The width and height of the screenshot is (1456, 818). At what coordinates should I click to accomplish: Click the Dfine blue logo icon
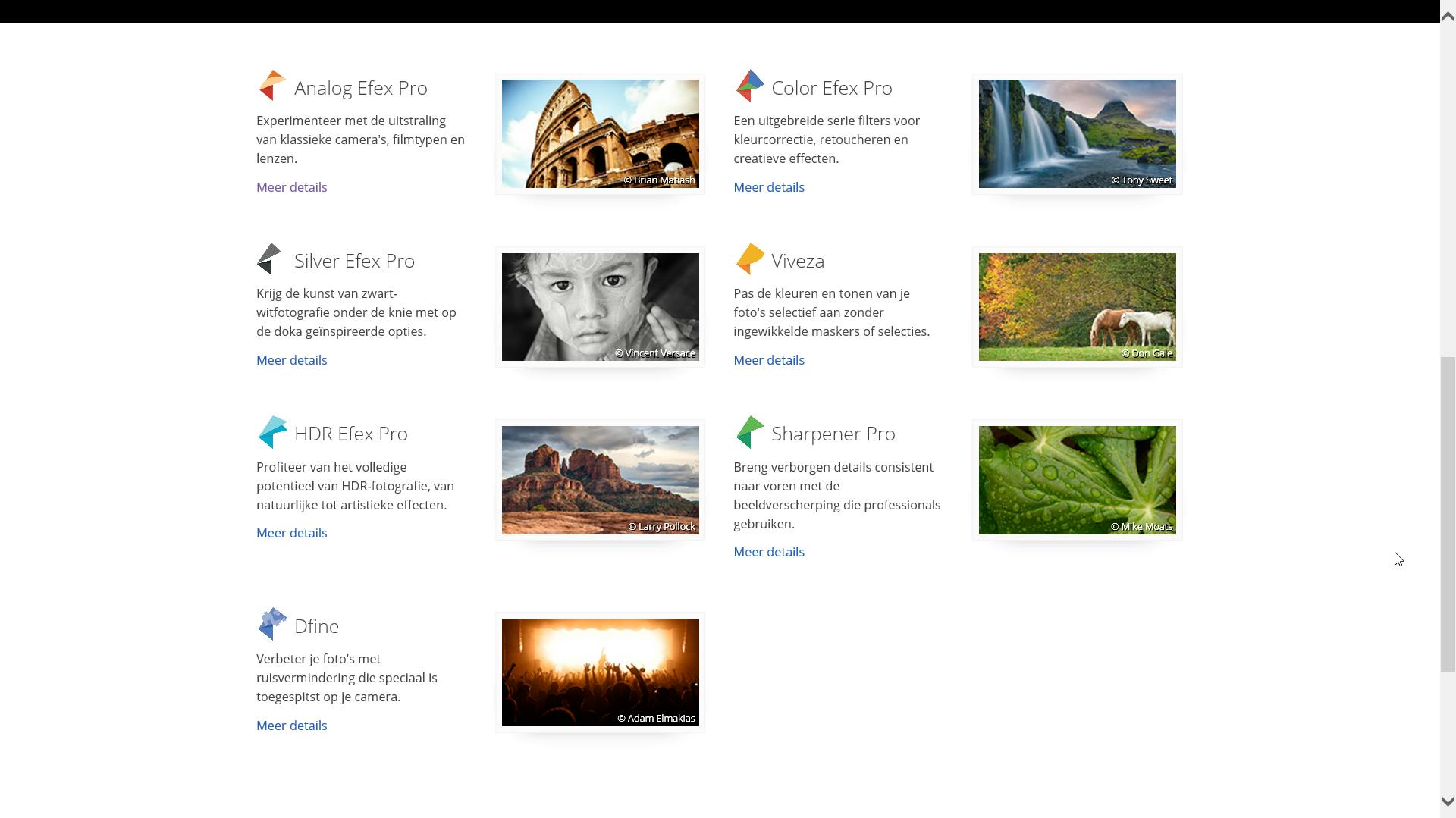coord(271,625)
